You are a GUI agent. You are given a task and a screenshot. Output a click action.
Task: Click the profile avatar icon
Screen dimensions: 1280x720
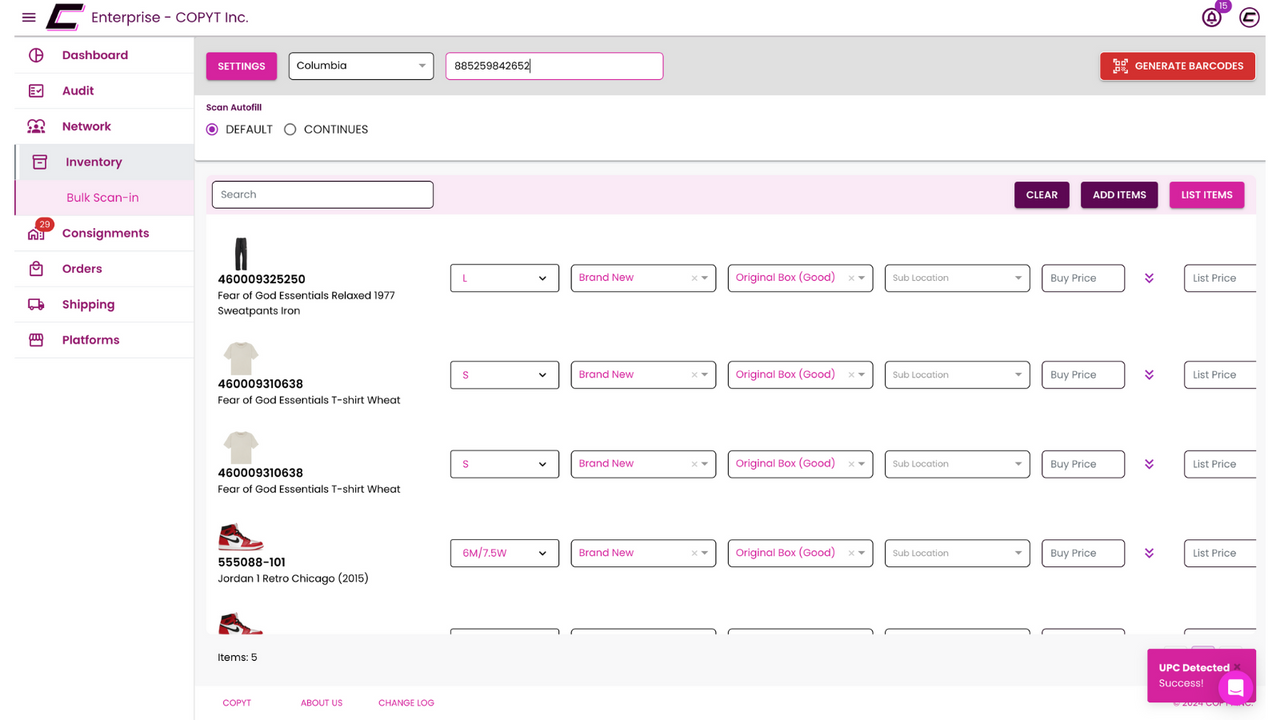click(x=1248, y=17)
